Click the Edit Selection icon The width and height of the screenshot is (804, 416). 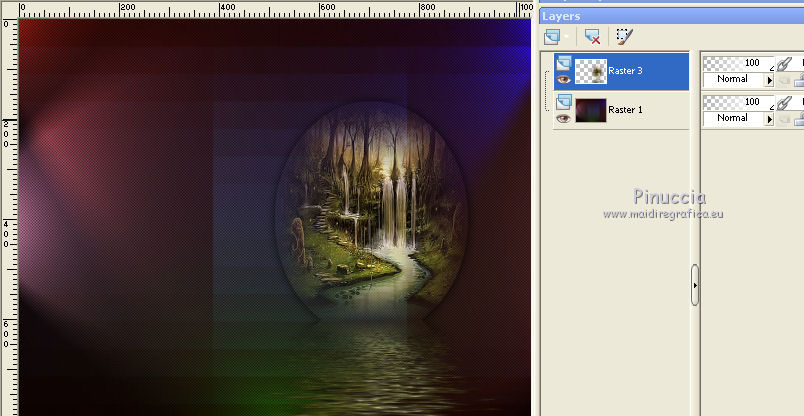624,36
